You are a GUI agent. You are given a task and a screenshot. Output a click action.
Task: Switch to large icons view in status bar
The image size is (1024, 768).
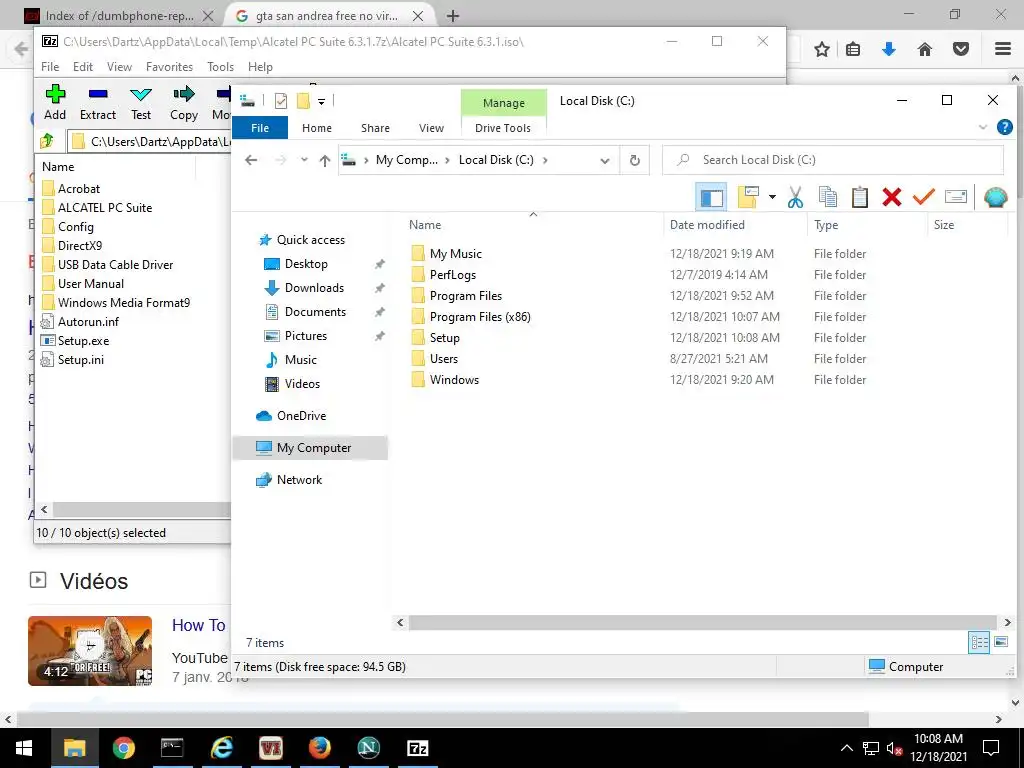click(x=1000, y=642)
